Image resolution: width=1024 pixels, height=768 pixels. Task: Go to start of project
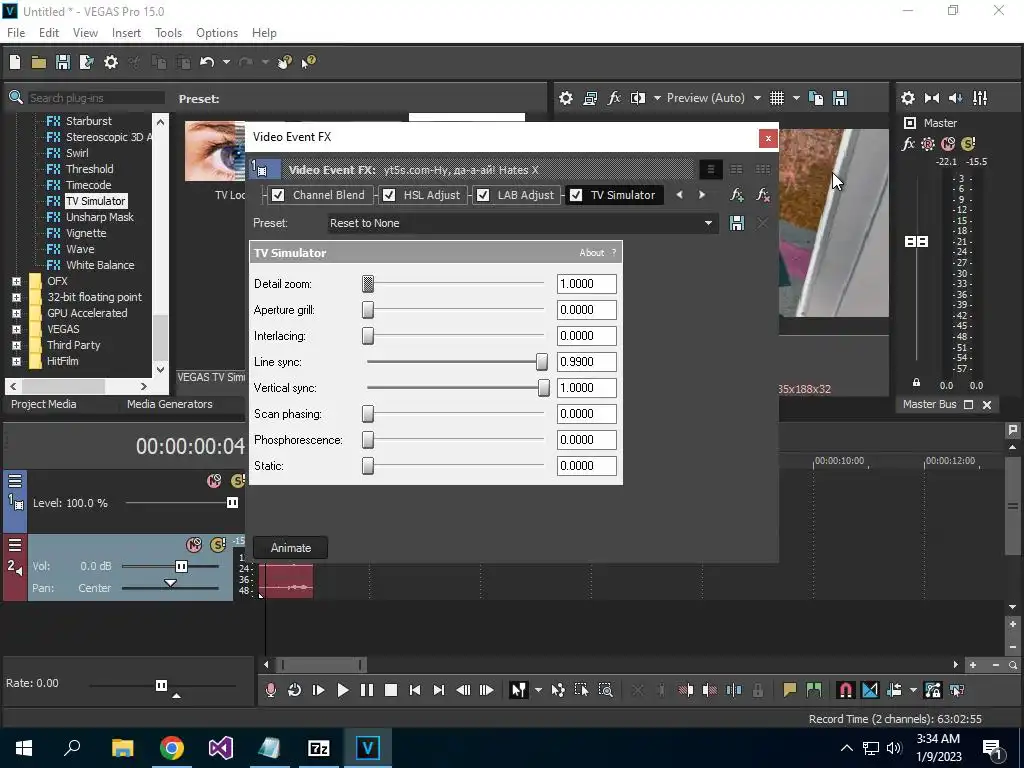(415, 690)
